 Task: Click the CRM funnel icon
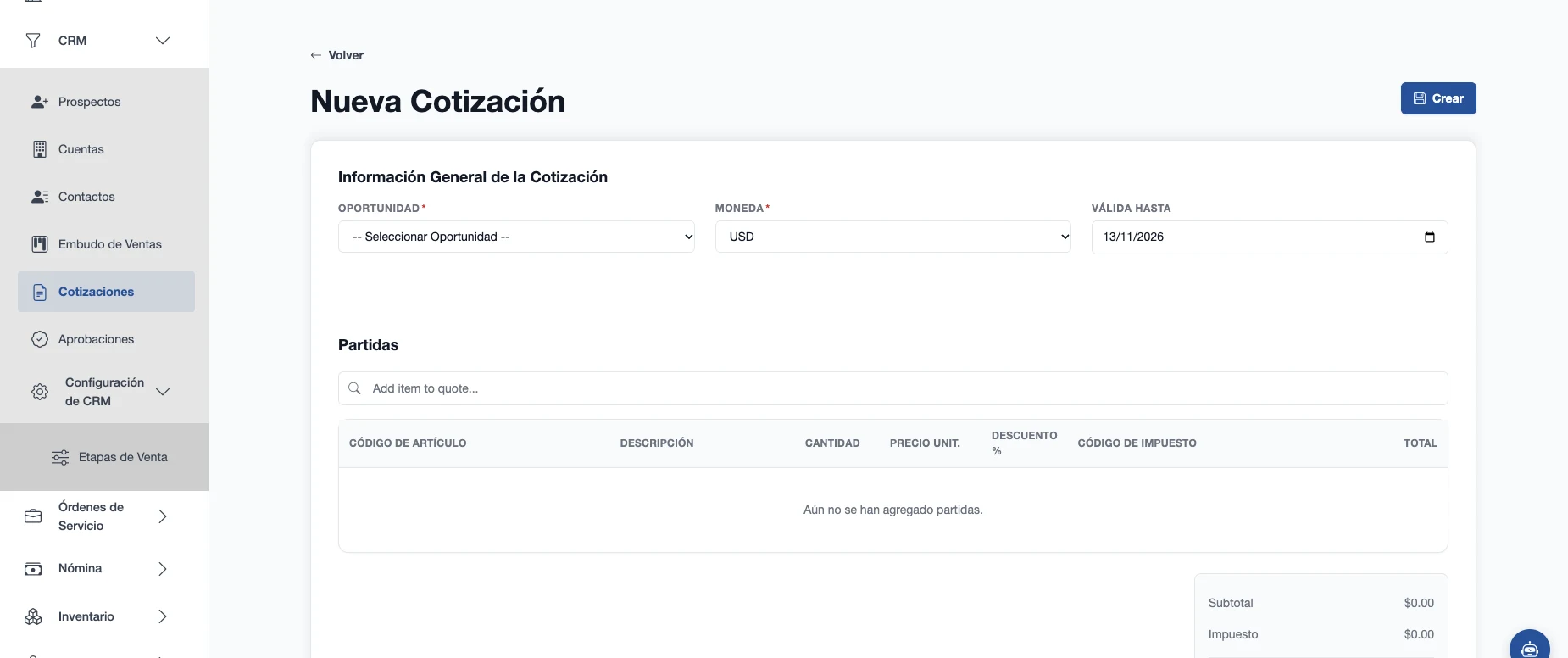coord(33,41)
